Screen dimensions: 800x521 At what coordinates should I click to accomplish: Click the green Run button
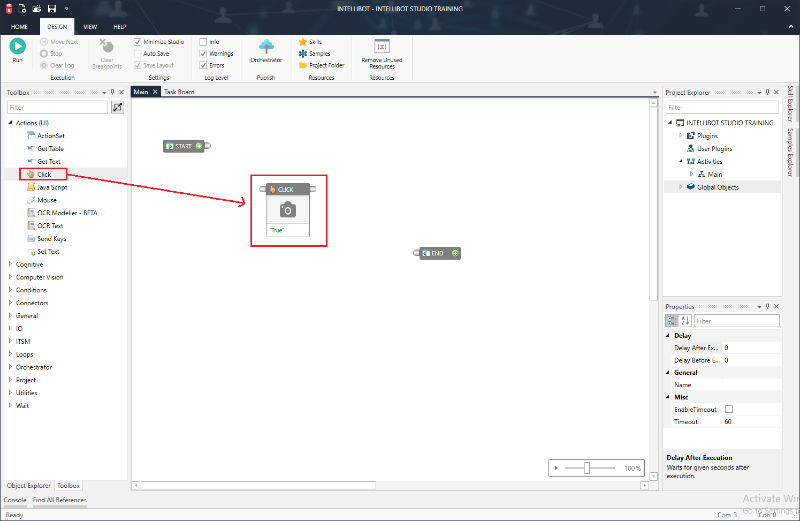click(18, 46)
